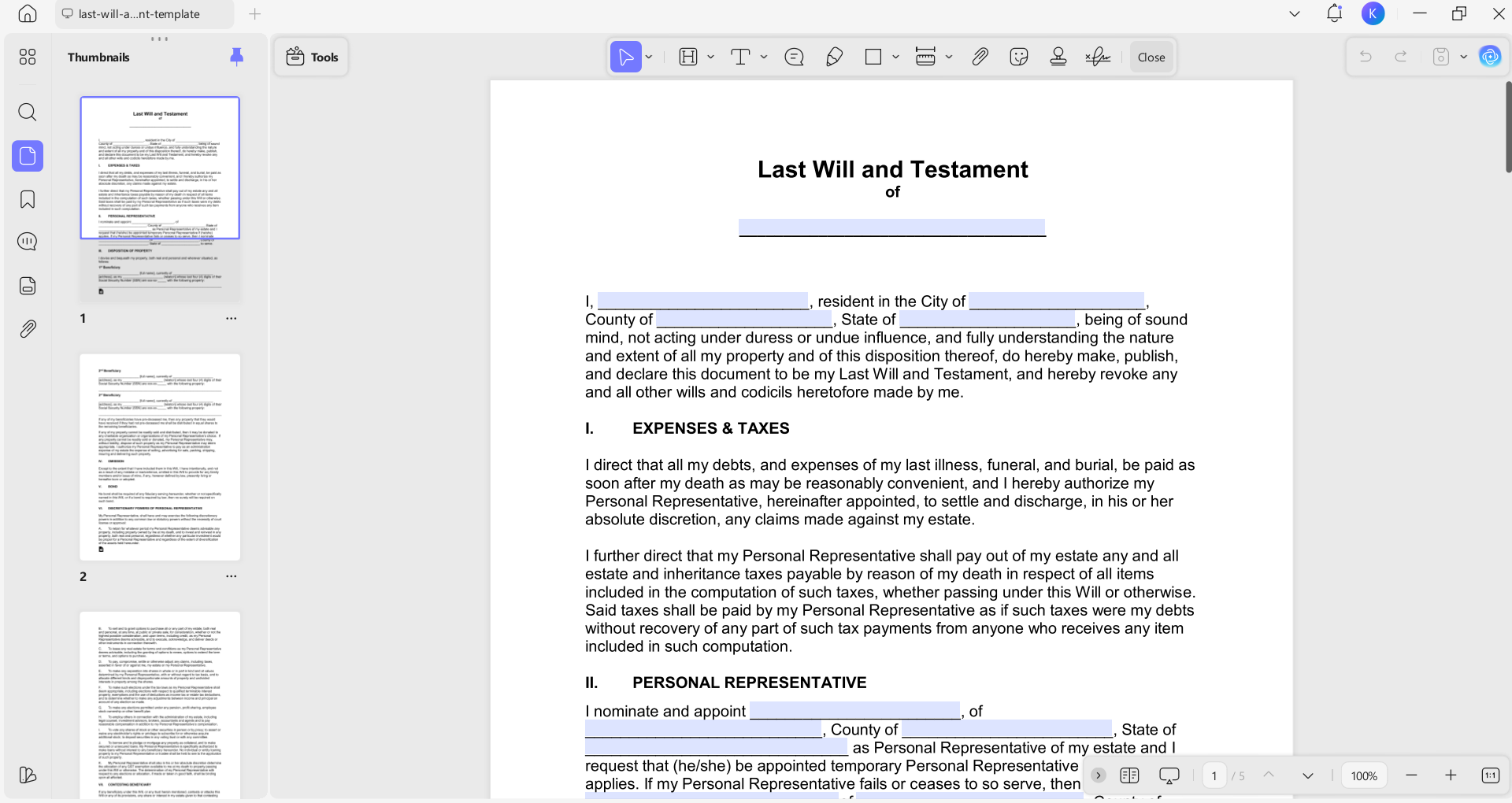Expand the Text tool dropdown arrow
This screenshot has height=803, width=1512.
[x=764, y=57]
